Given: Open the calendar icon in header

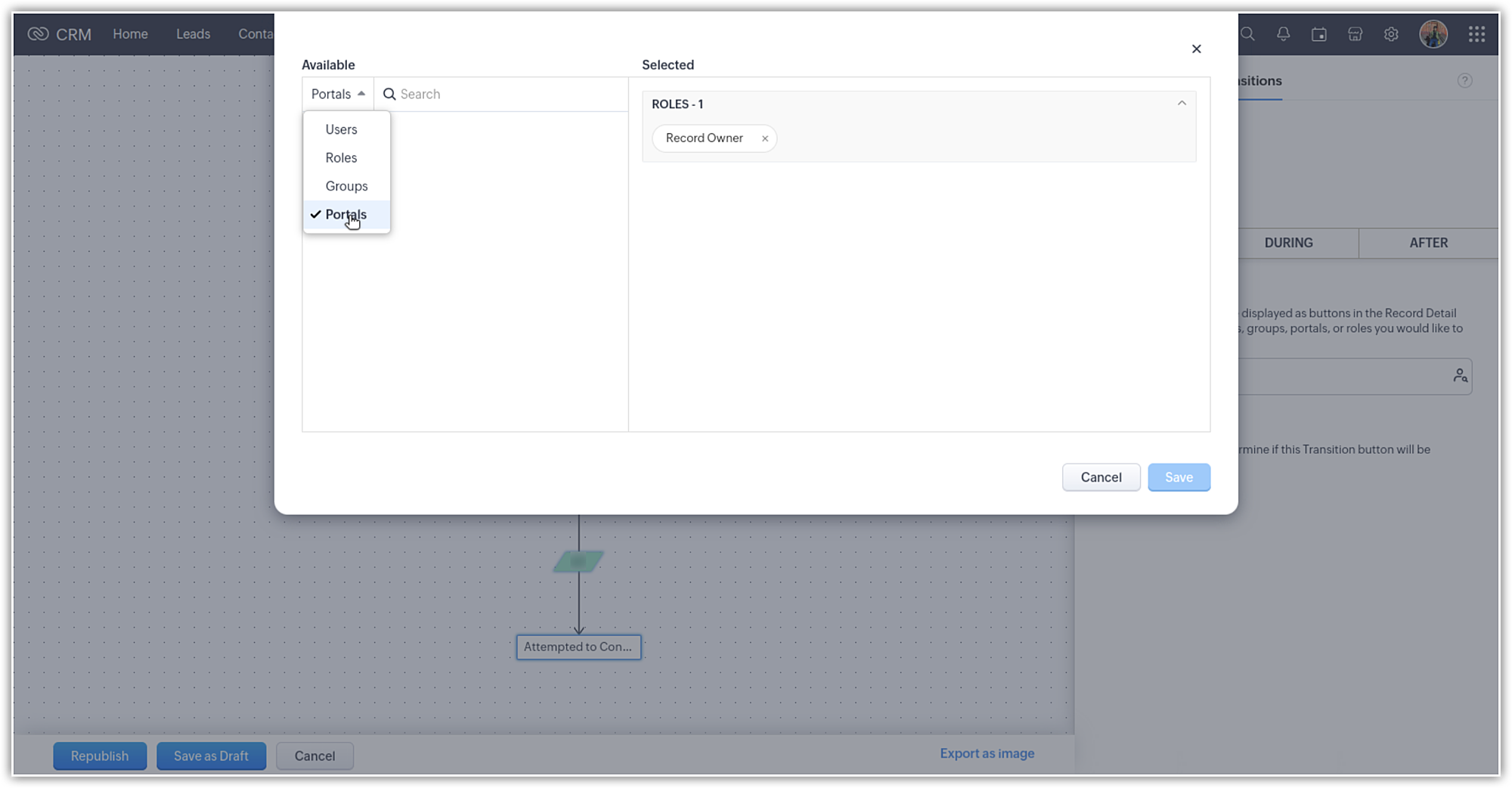Looking at the screenshot, I should 1319,34.
